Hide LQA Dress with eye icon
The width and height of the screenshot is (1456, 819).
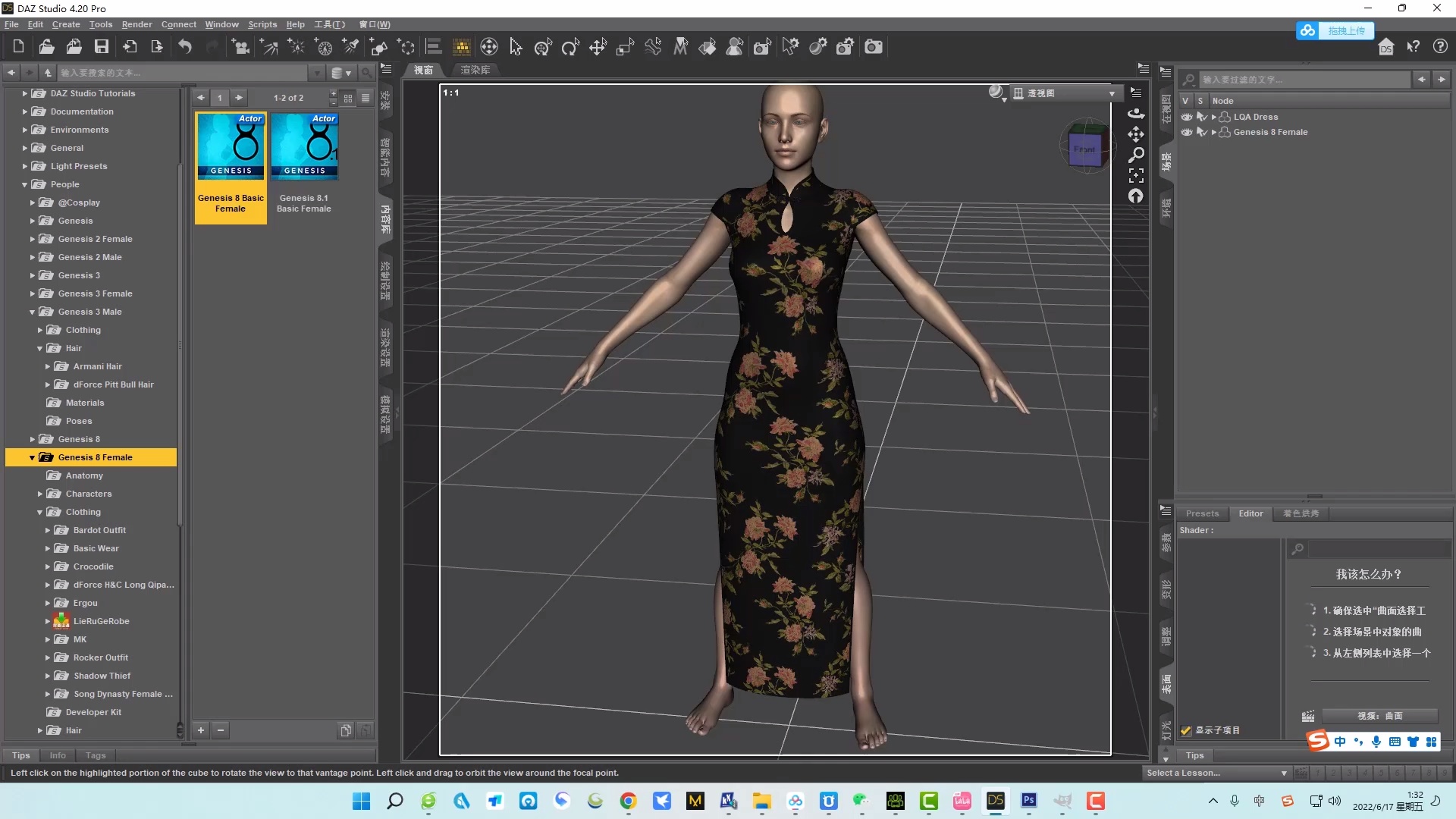tap(1186, 117)
